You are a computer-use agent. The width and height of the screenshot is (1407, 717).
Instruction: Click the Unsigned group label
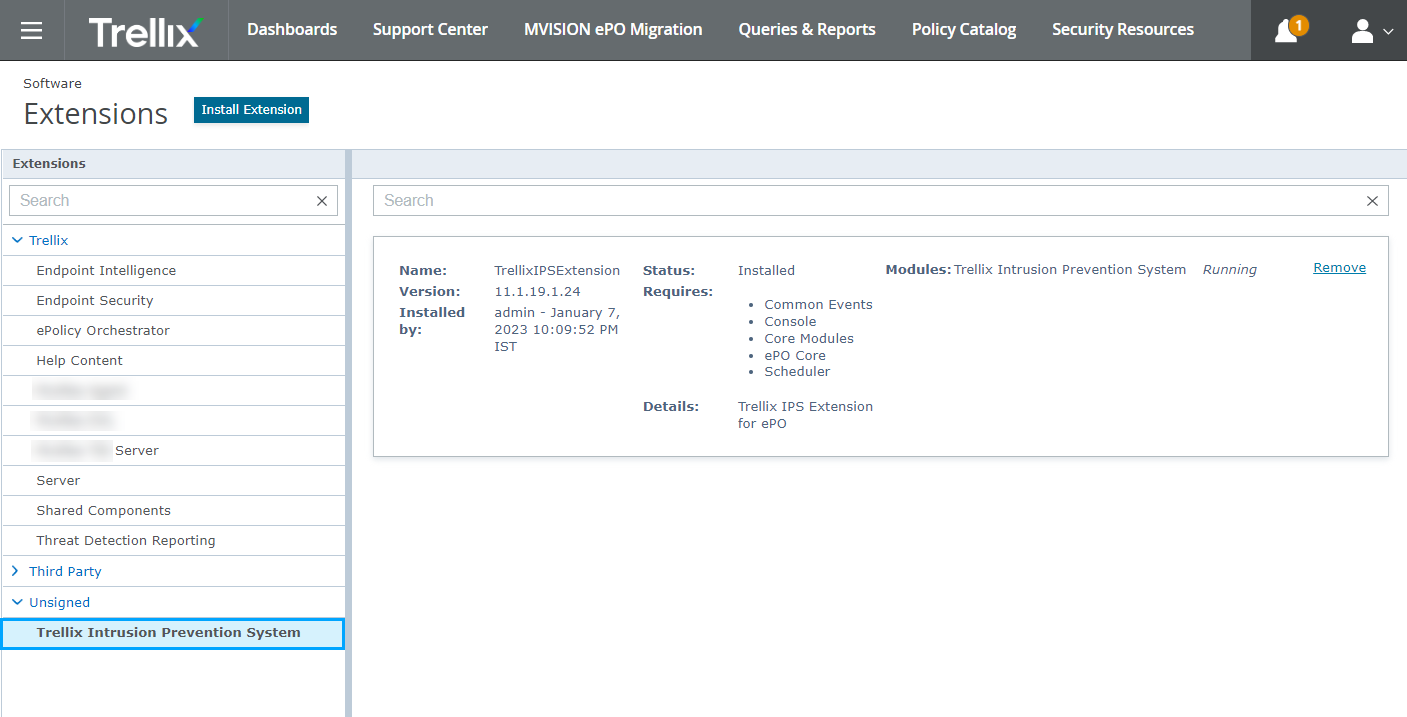[59, 603]
